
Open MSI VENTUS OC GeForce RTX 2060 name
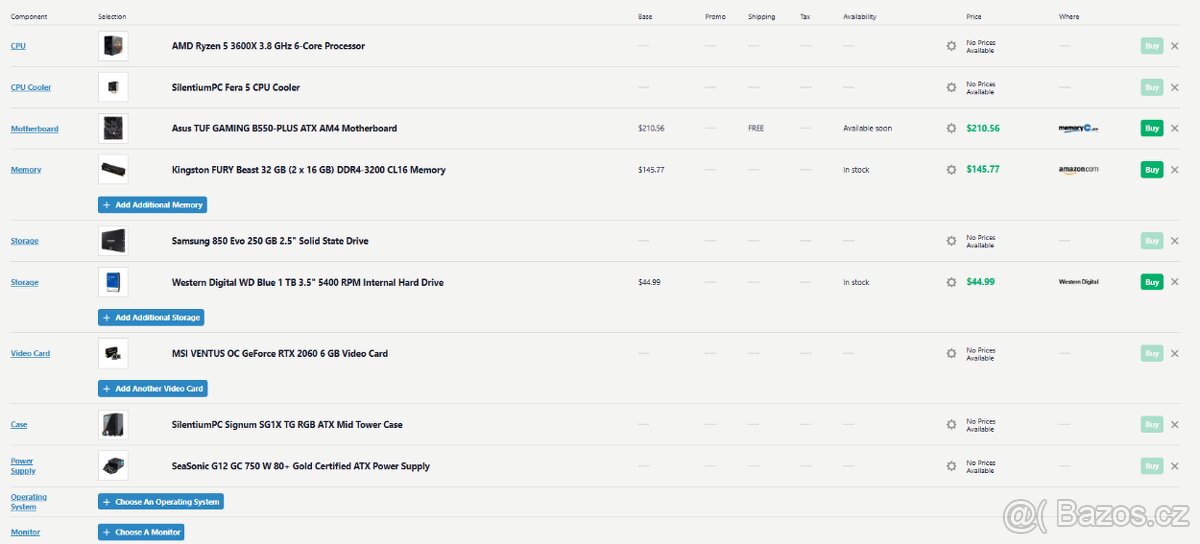pyautogui.click(x=280, y=353)
